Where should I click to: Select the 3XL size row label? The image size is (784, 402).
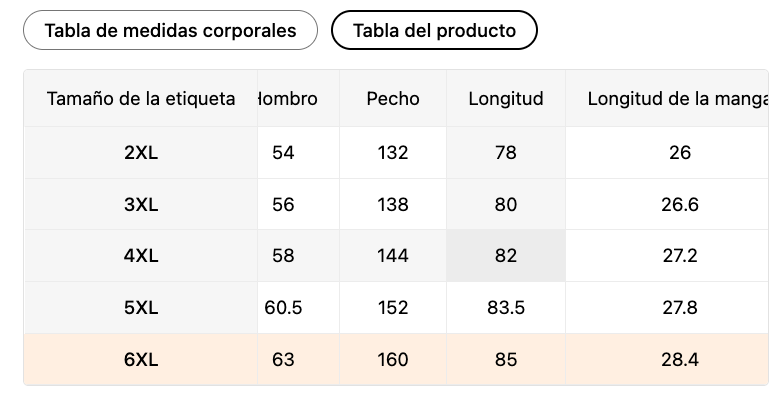[141, 204]
